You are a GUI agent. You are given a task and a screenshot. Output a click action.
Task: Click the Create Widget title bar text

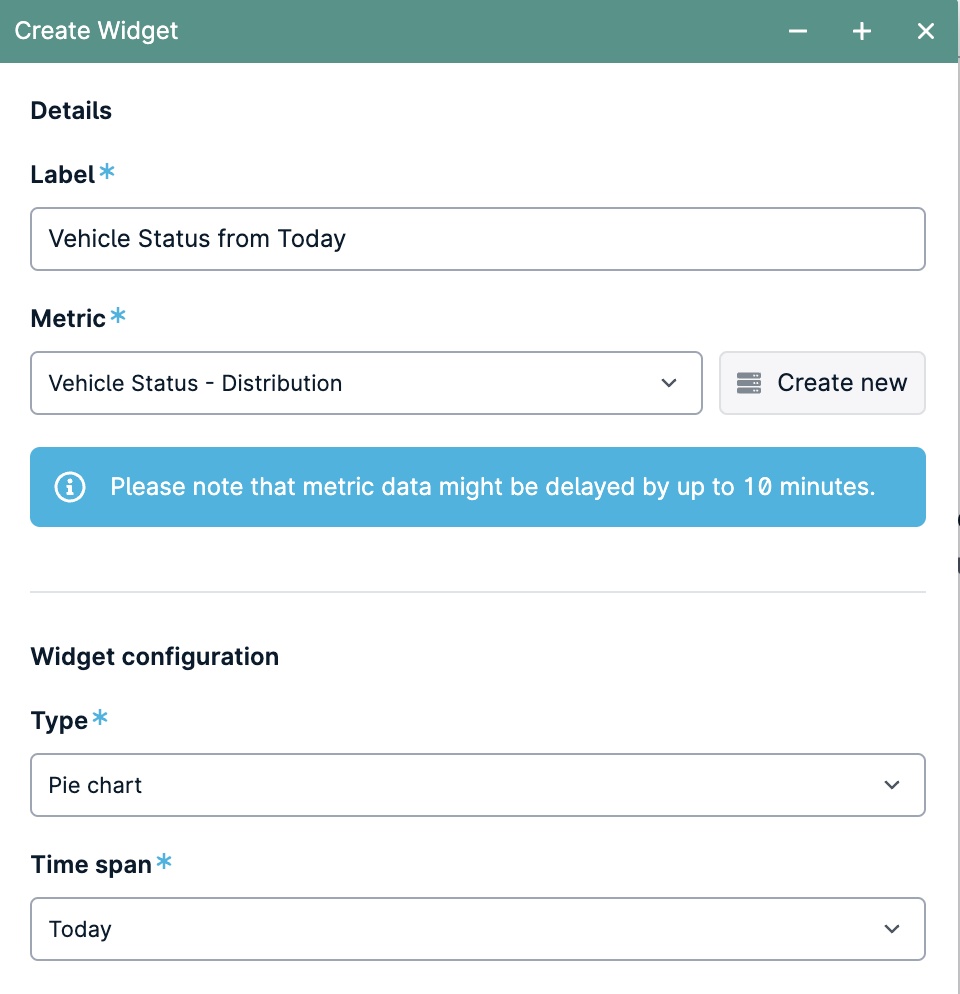tap(96, 31)
